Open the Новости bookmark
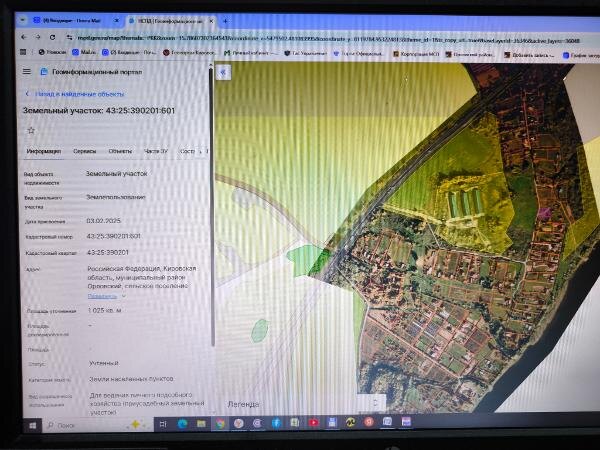Screen dimensions: 600x450 (x=52, y=52)
